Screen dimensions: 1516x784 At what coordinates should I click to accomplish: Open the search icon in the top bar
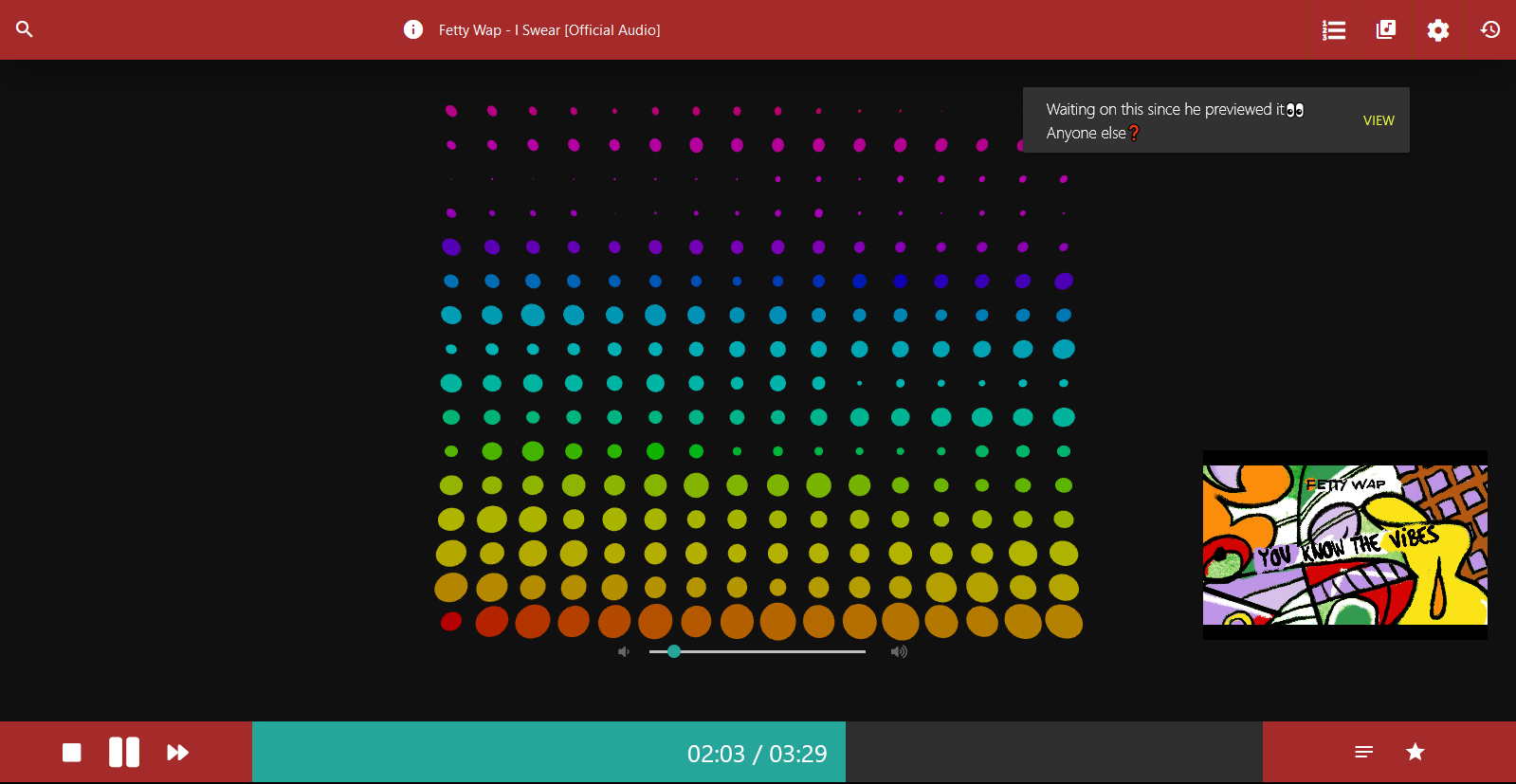[25, 29]
